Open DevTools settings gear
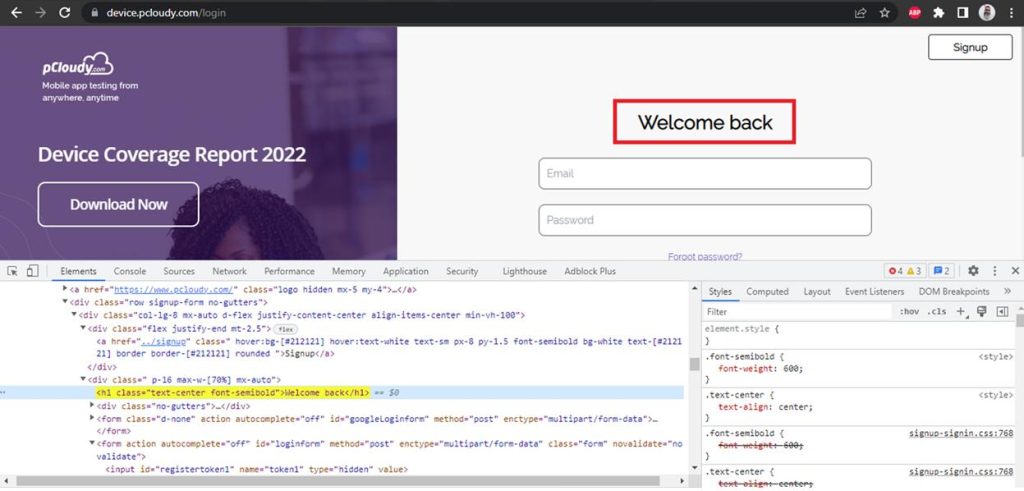Screen dimensions: 1024x491 [972, 271]
